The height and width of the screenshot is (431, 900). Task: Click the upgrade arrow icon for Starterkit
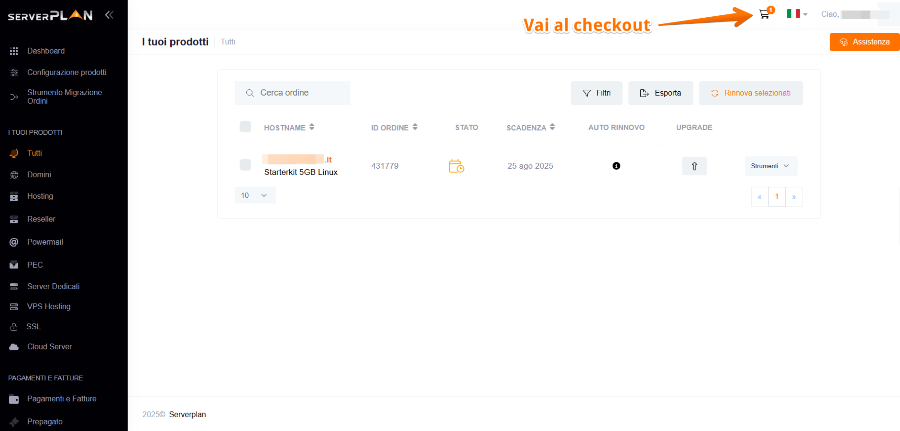[694, 166]
